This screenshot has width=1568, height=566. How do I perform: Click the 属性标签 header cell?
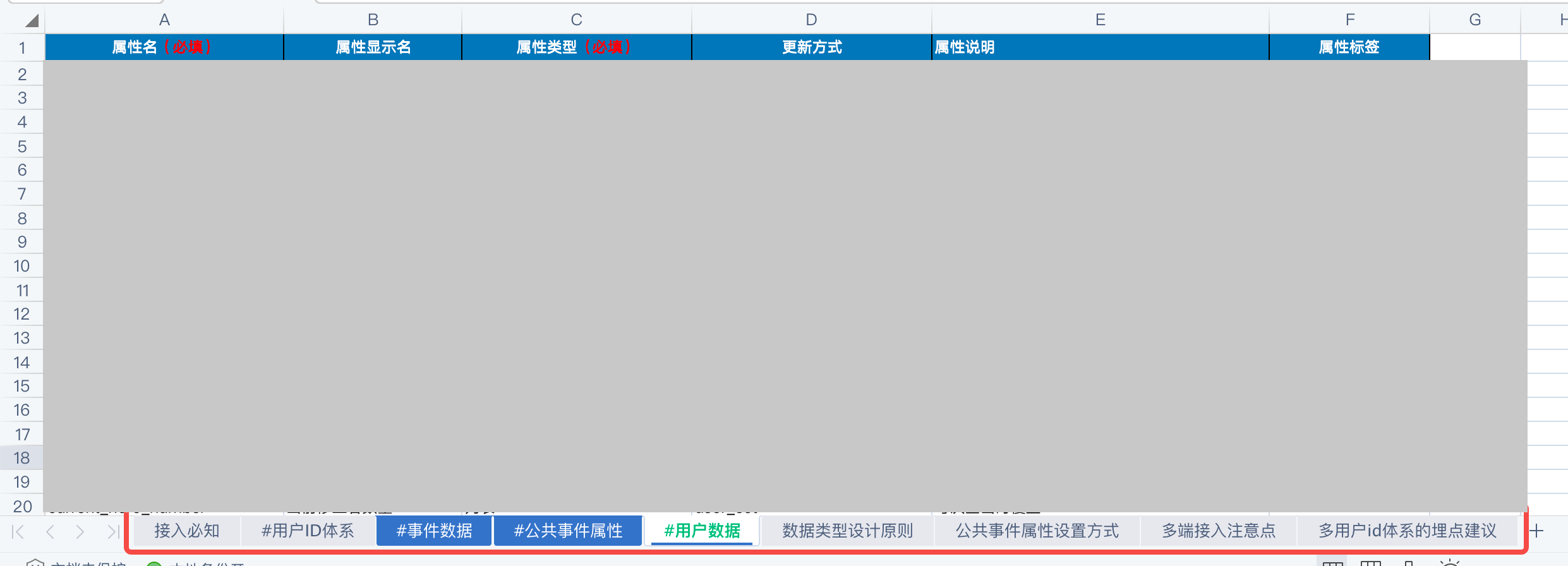1349,47
